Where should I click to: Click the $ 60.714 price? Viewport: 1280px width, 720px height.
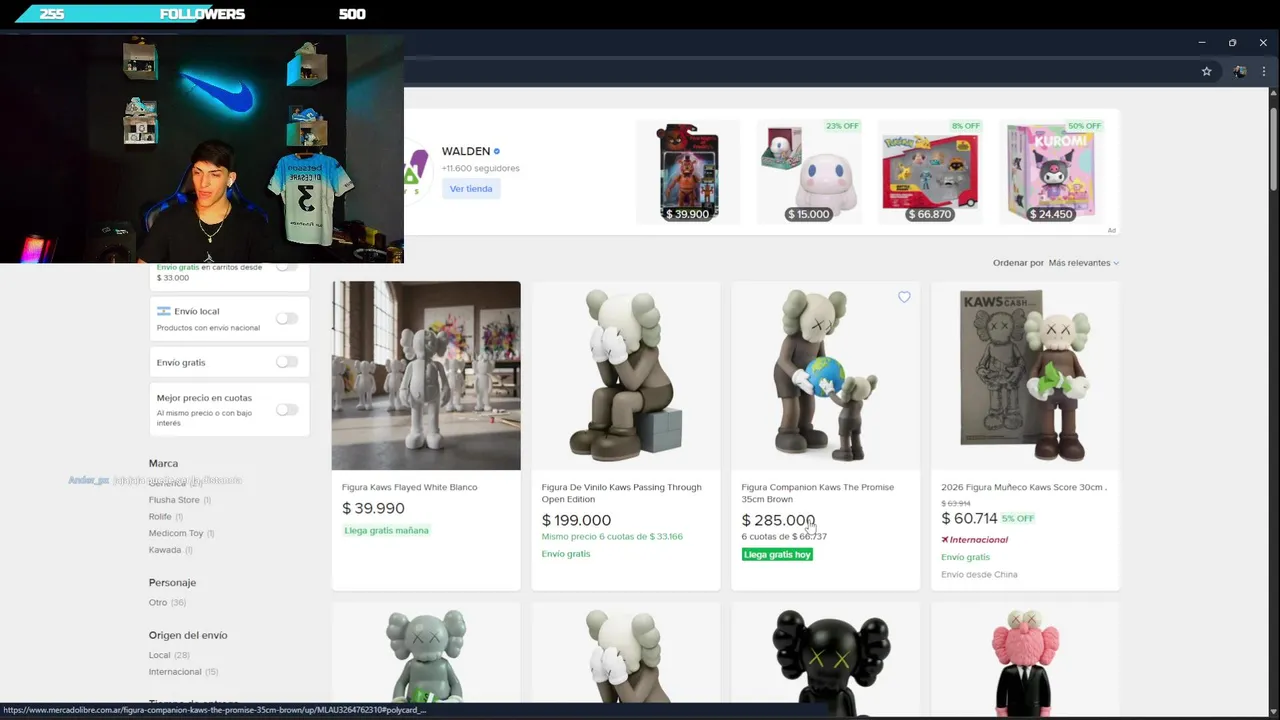click(x=969, y=518)
